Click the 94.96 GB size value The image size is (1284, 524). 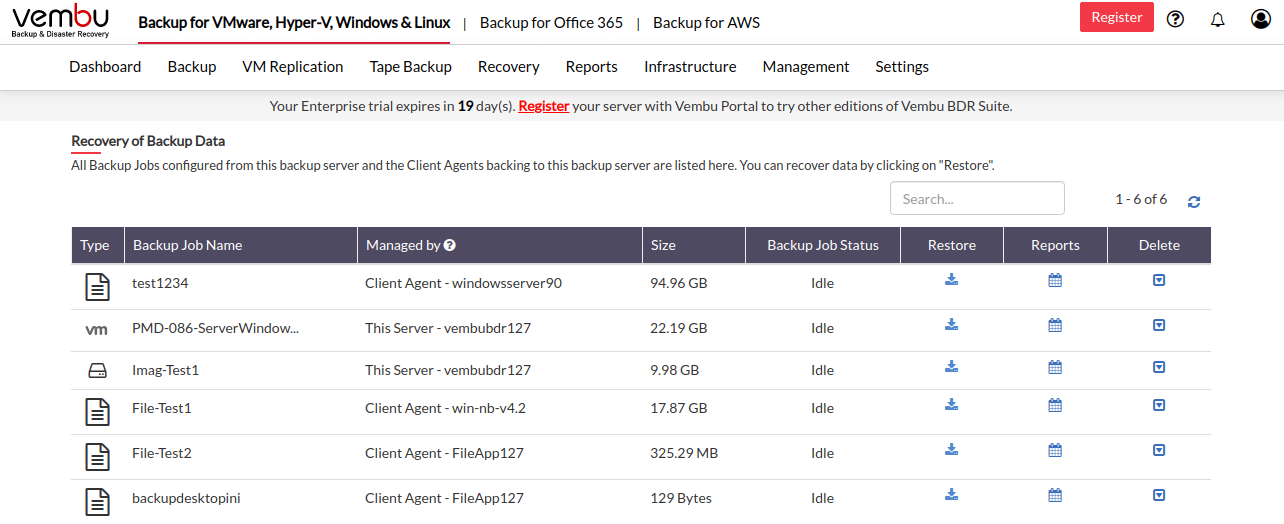[x=679, y=283]
